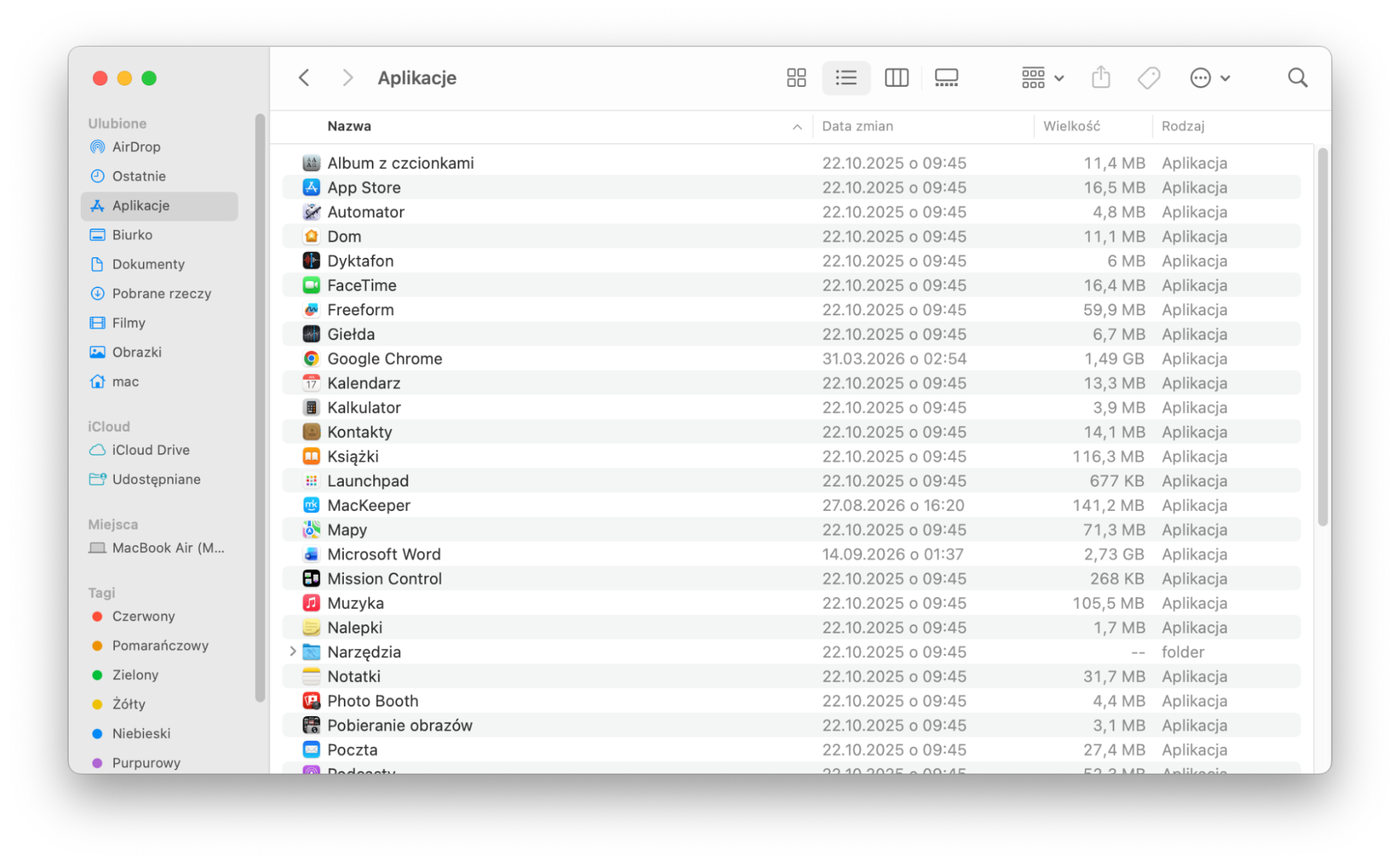Select the FaceTime app icon
Viewport: 1400px width, 864px height.
[311, 285]
